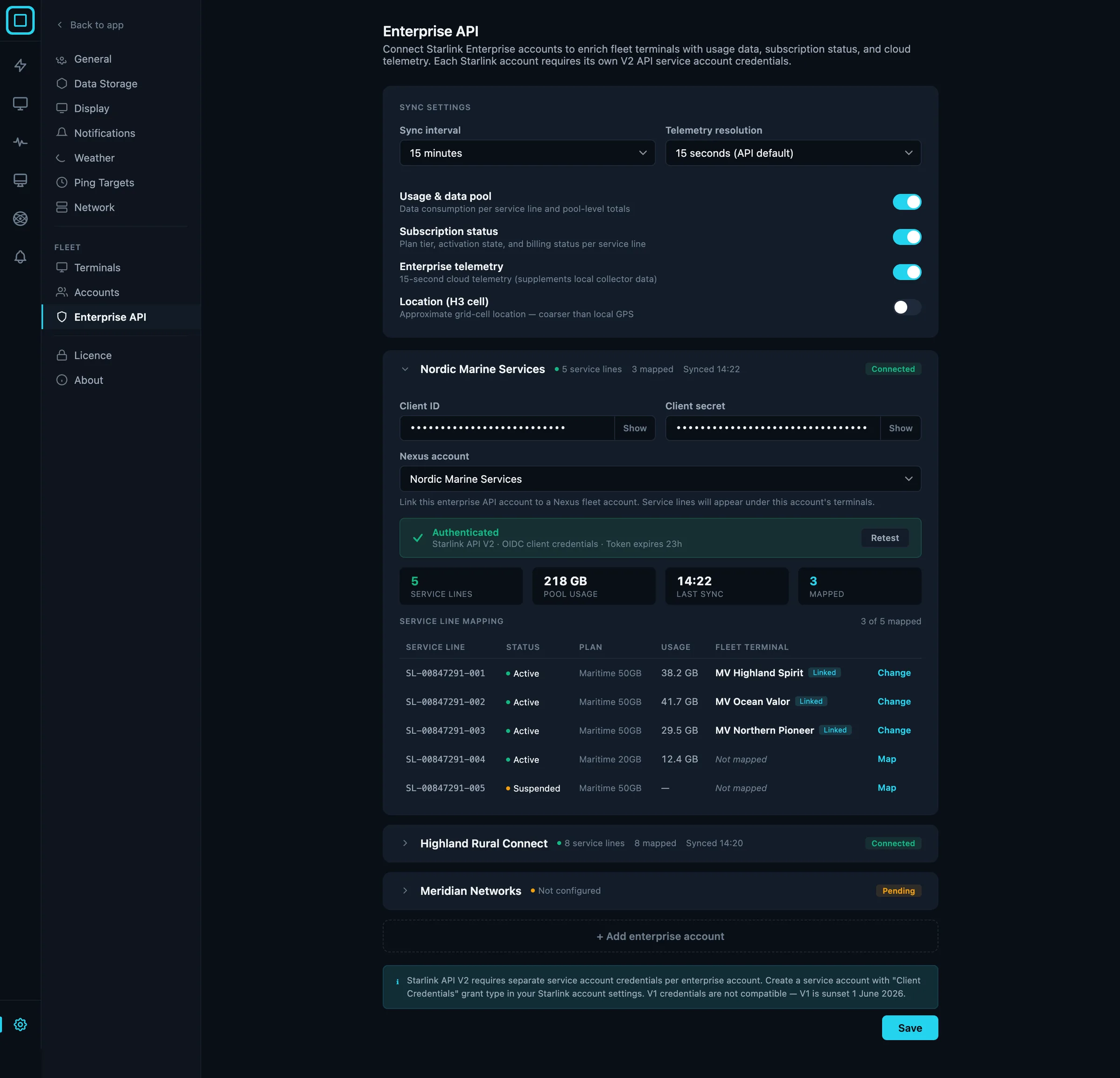Viewport: 1120px width, 1078px height.
Task: Click the Authenticated checkmark icon
Action: click(x=418, y=537)
